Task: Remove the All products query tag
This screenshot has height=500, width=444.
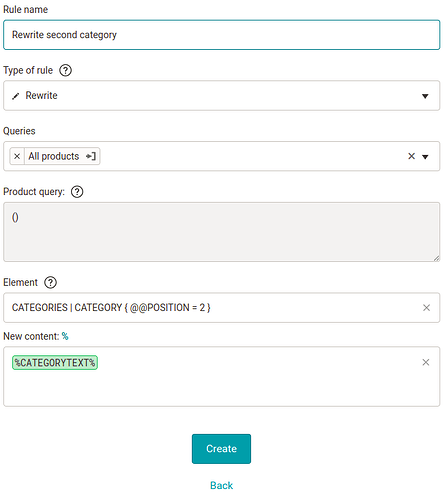Action: click(x=17, y=156)
